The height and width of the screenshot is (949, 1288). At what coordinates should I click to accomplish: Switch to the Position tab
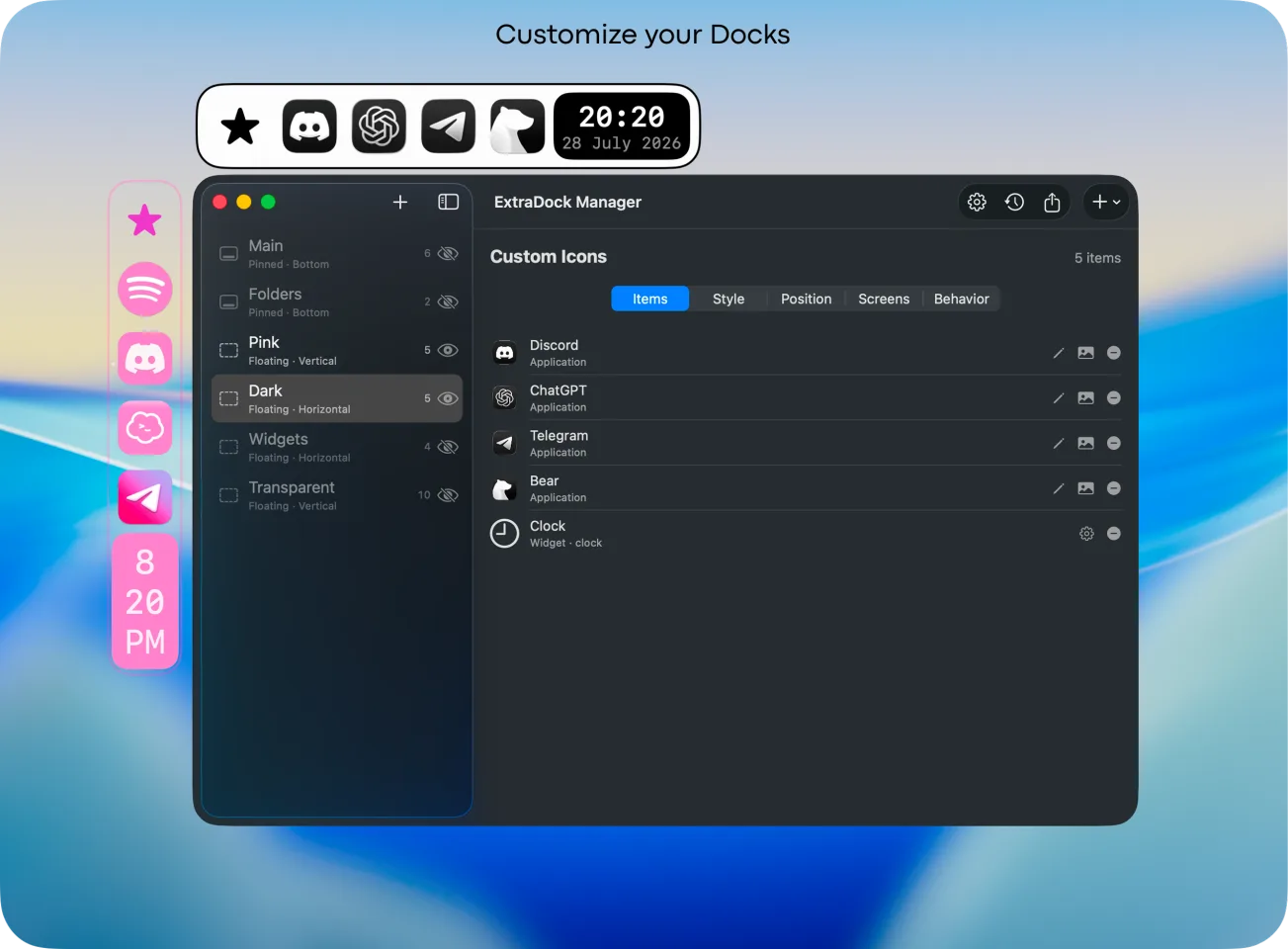[x=807, y=299]
